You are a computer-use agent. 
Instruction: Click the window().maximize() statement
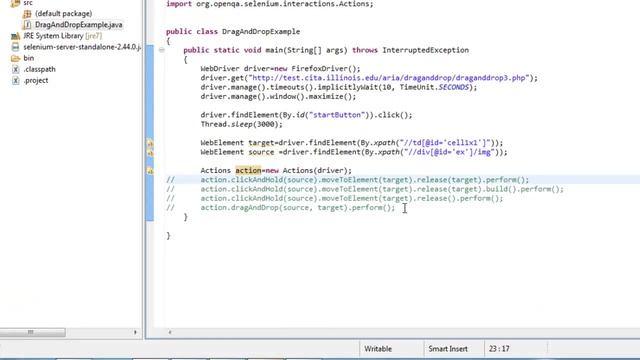point(278,96)
